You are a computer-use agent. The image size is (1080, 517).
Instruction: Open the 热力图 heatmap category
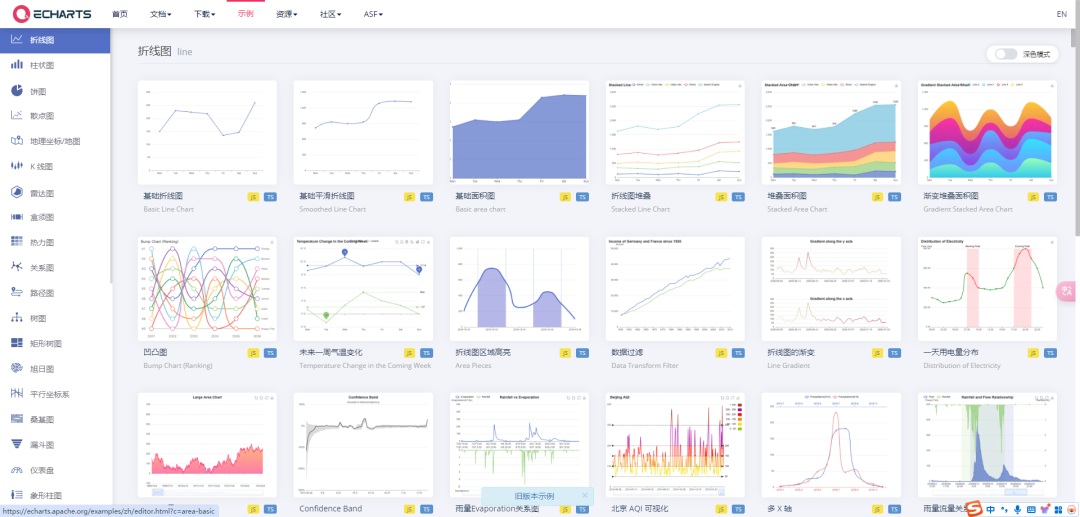55,242
